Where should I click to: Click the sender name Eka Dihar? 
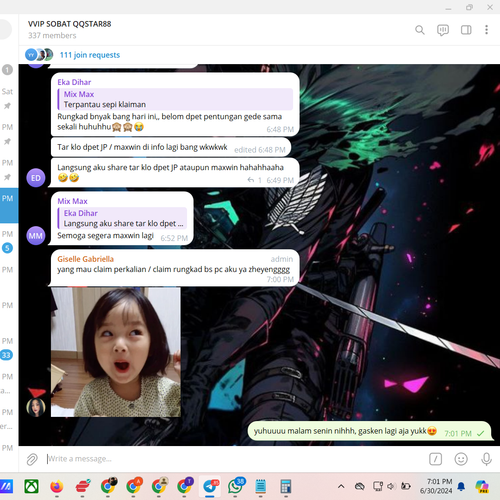click(x=74, y=82)
